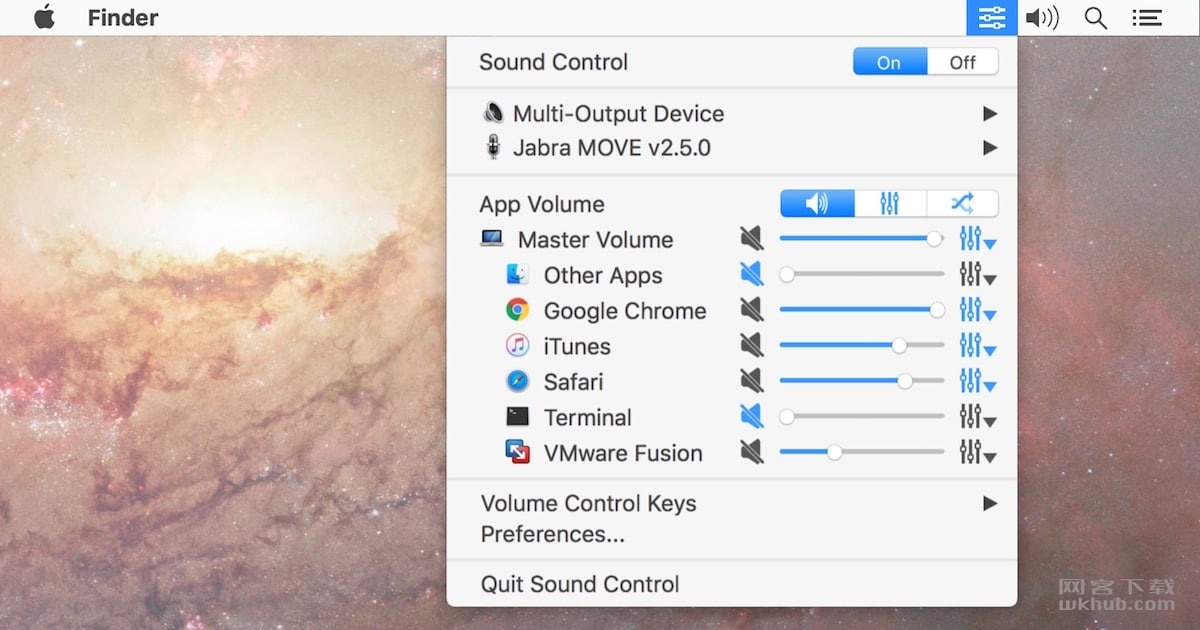The width and height of the screenshot is (1200, 630).
Task: Click the Master Volume laptop icon
Action: pyautogui.click(x=492, y=239)
